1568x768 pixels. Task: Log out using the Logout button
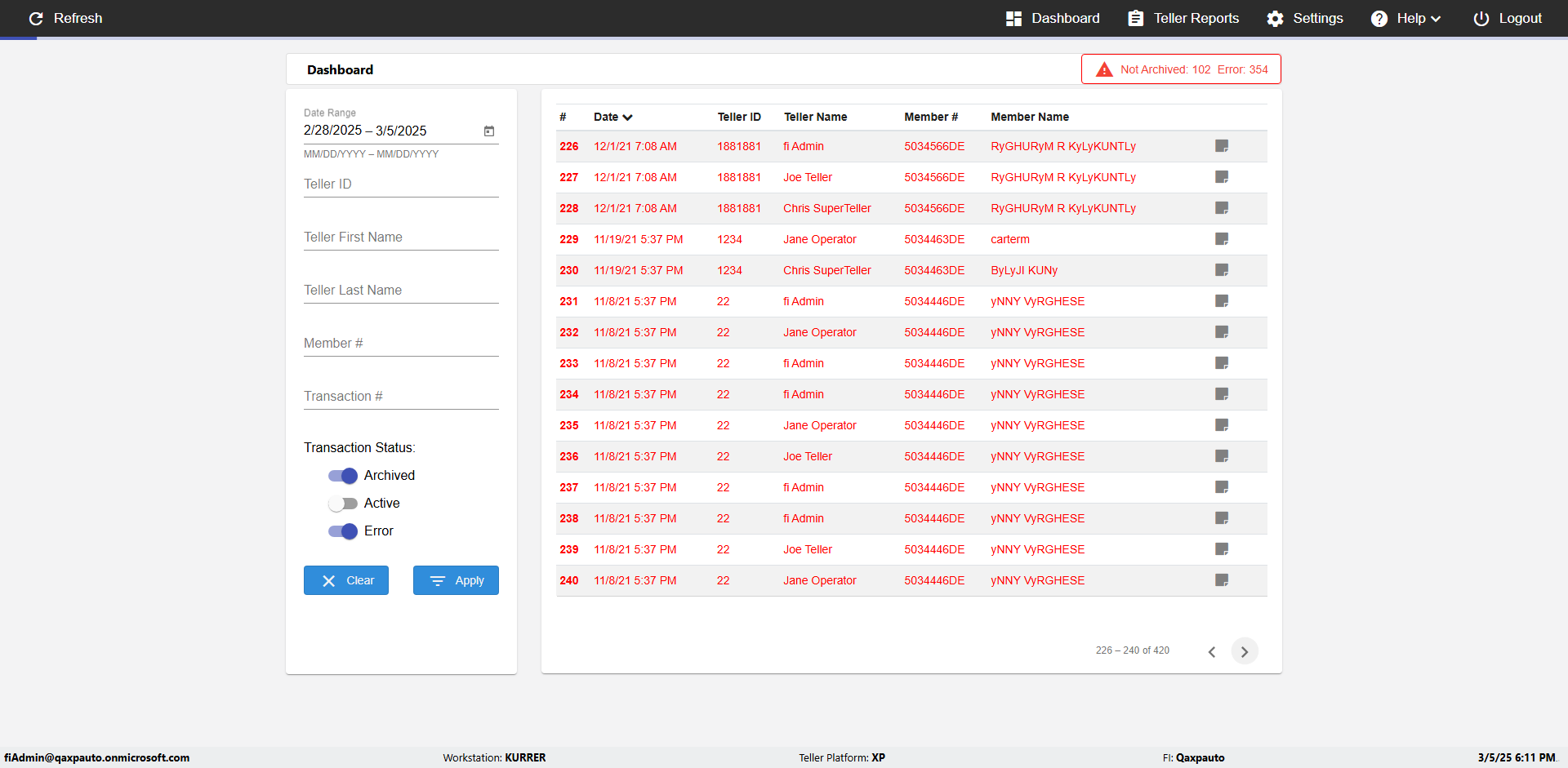(x=1508, y=18)
